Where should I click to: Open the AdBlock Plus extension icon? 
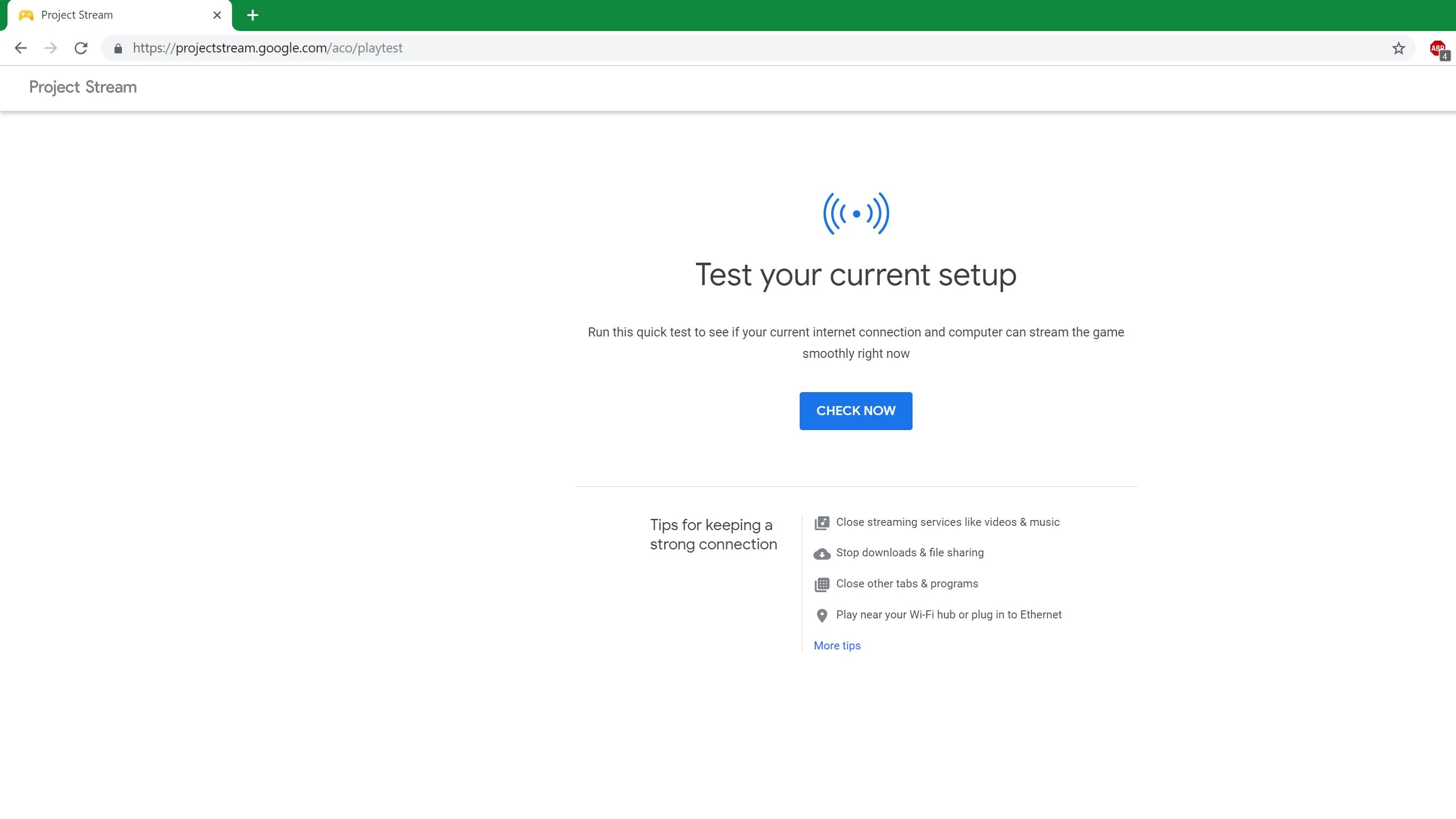1437,49
